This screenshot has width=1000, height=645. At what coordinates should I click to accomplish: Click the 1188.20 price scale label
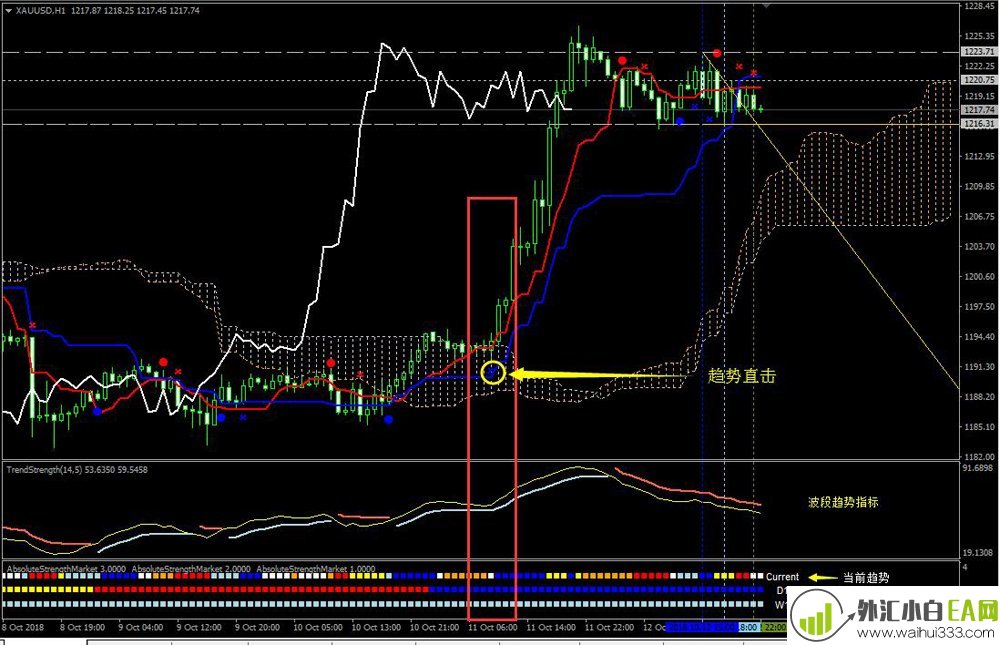pyautogui.click(x=980, y=396)
